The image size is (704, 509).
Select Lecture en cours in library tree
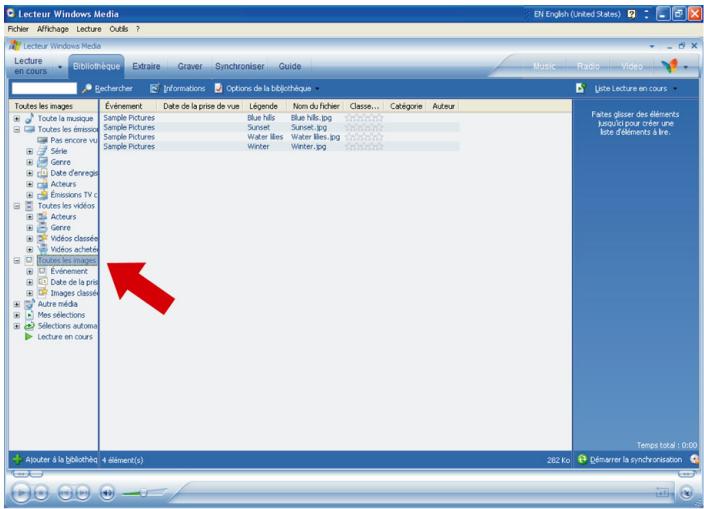point(59,337)
